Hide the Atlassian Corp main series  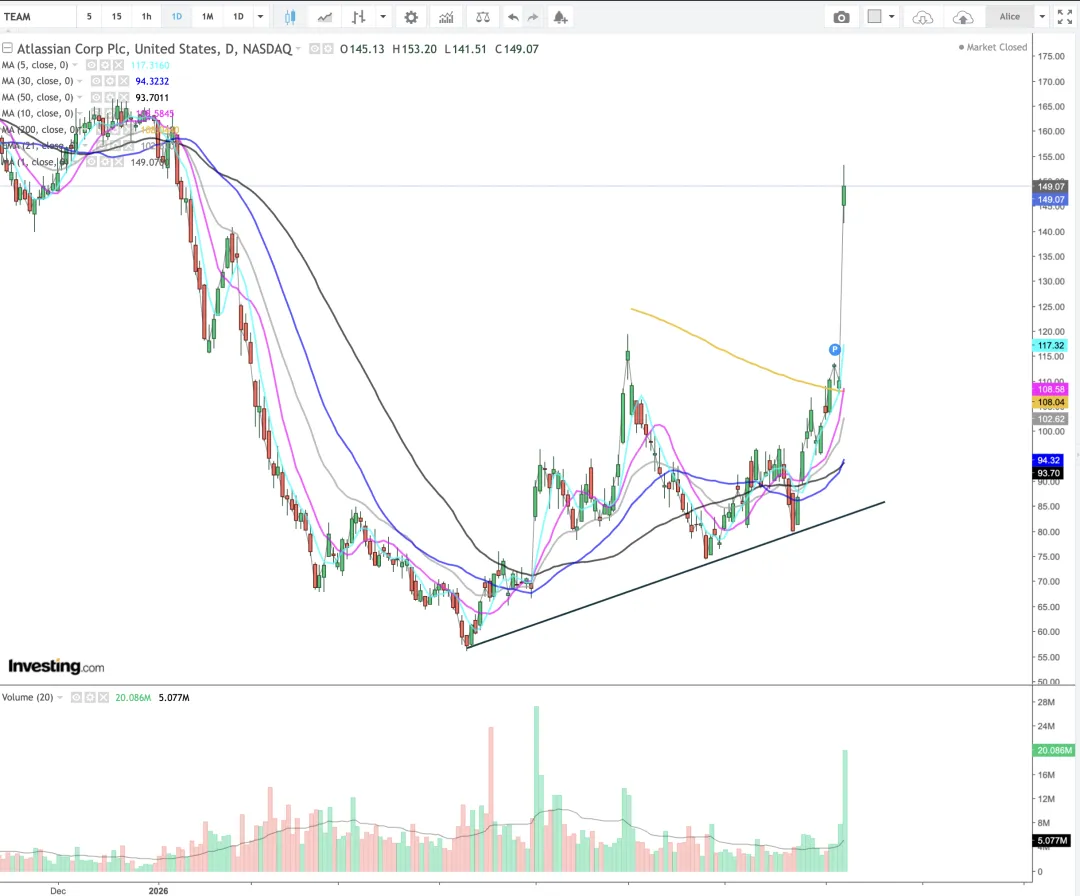click(x=314, y=49)
